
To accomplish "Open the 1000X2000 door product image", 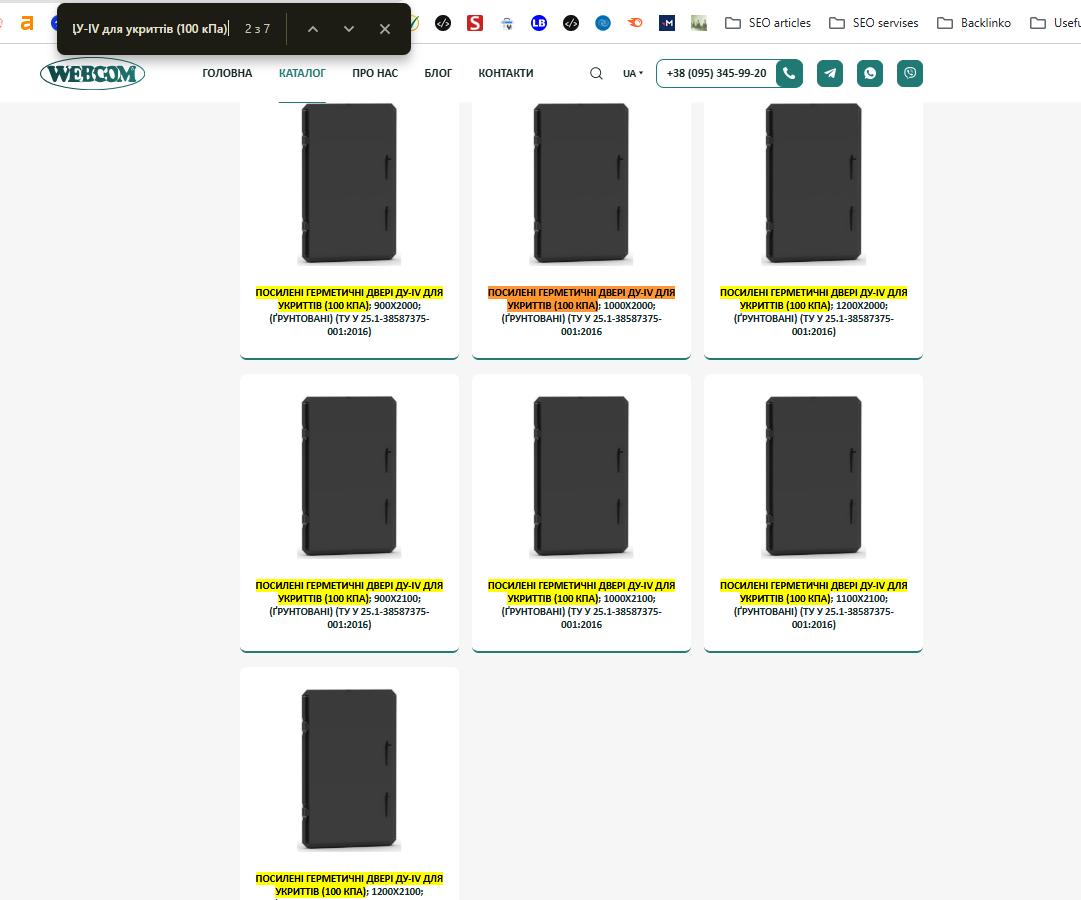I will coord(581,183).
